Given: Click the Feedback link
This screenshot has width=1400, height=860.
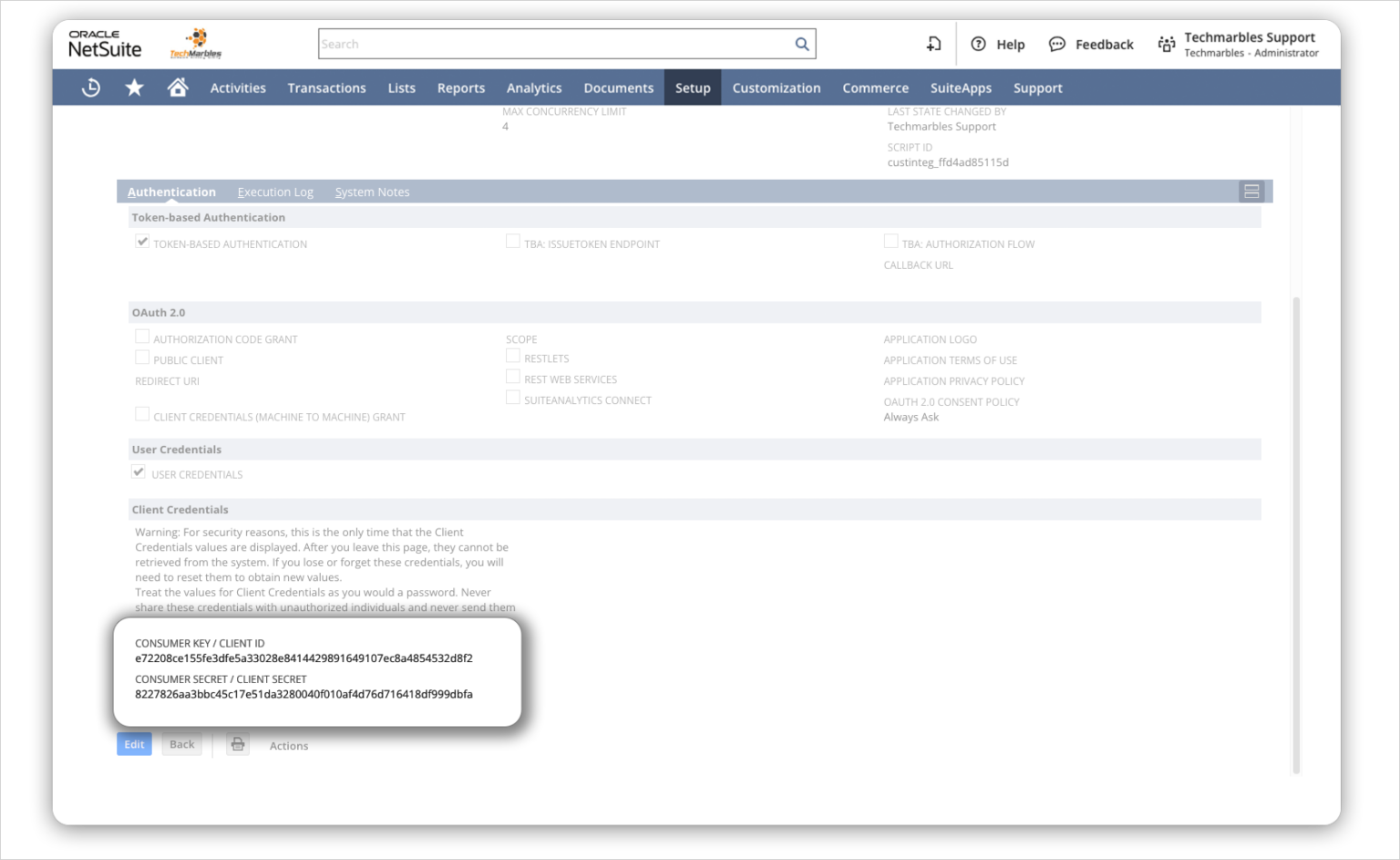Looking at the screenshot, I should [x=1104, y=44].
